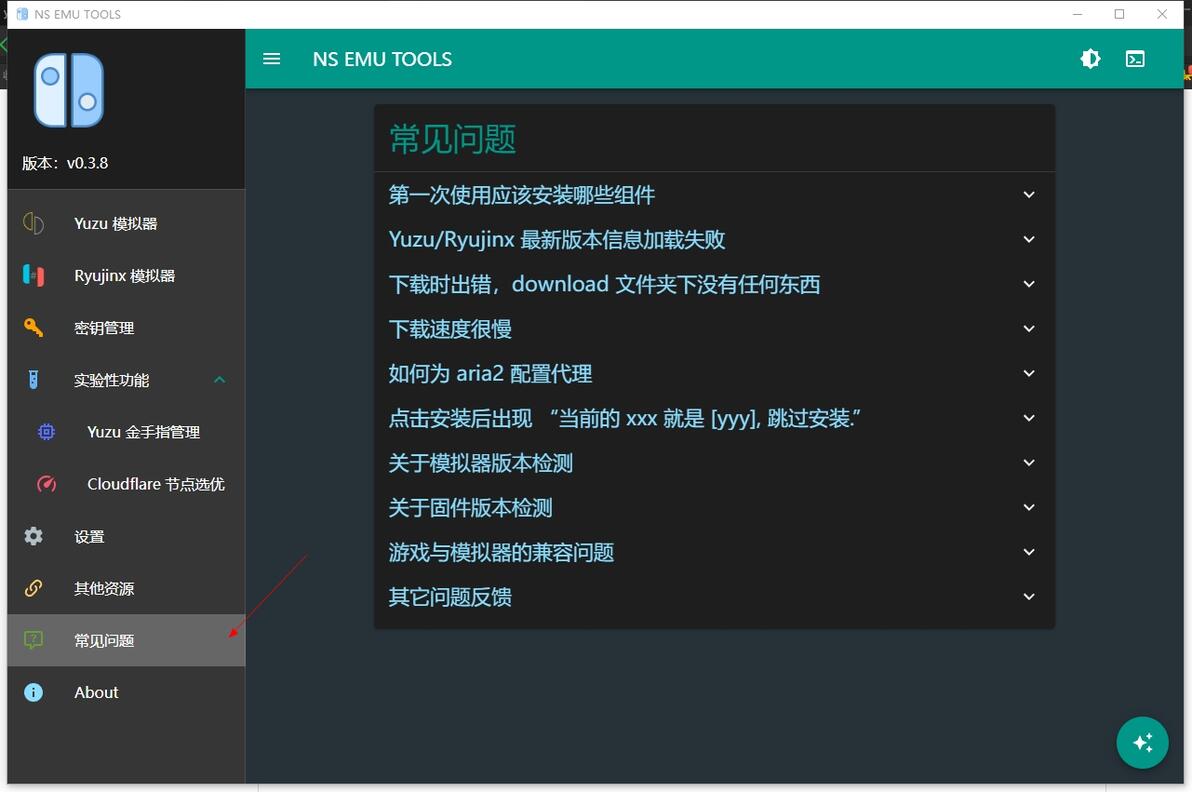Viewport: 1192px width, 792px height.
Task: Expand 关于固件版本检测 chevron
Action: (x=1029, y=507)
